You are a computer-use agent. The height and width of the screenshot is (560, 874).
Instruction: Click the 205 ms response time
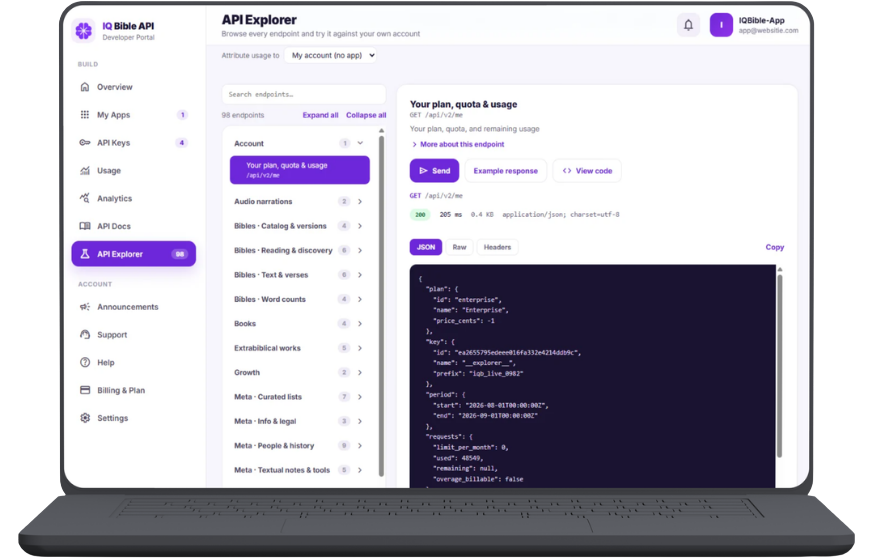450,215
